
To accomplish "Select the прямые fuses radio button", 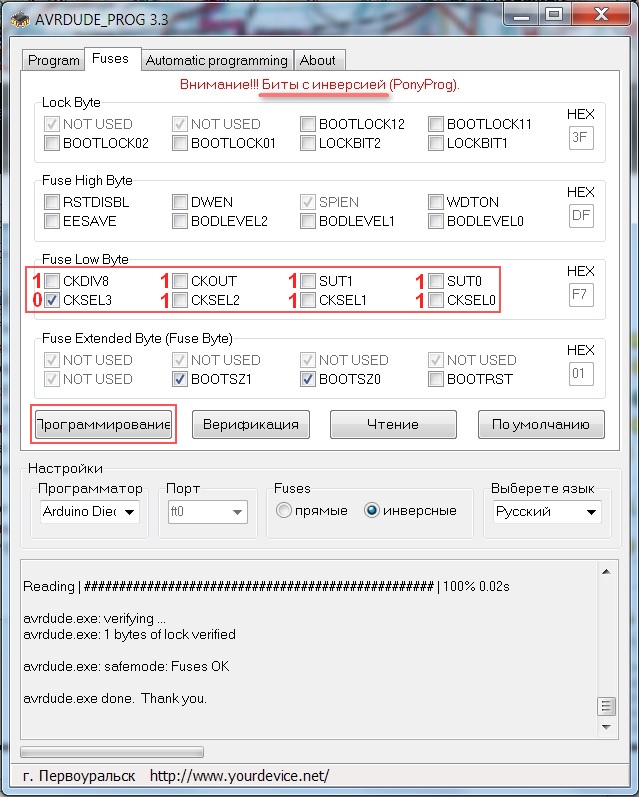I will (284, 511).
